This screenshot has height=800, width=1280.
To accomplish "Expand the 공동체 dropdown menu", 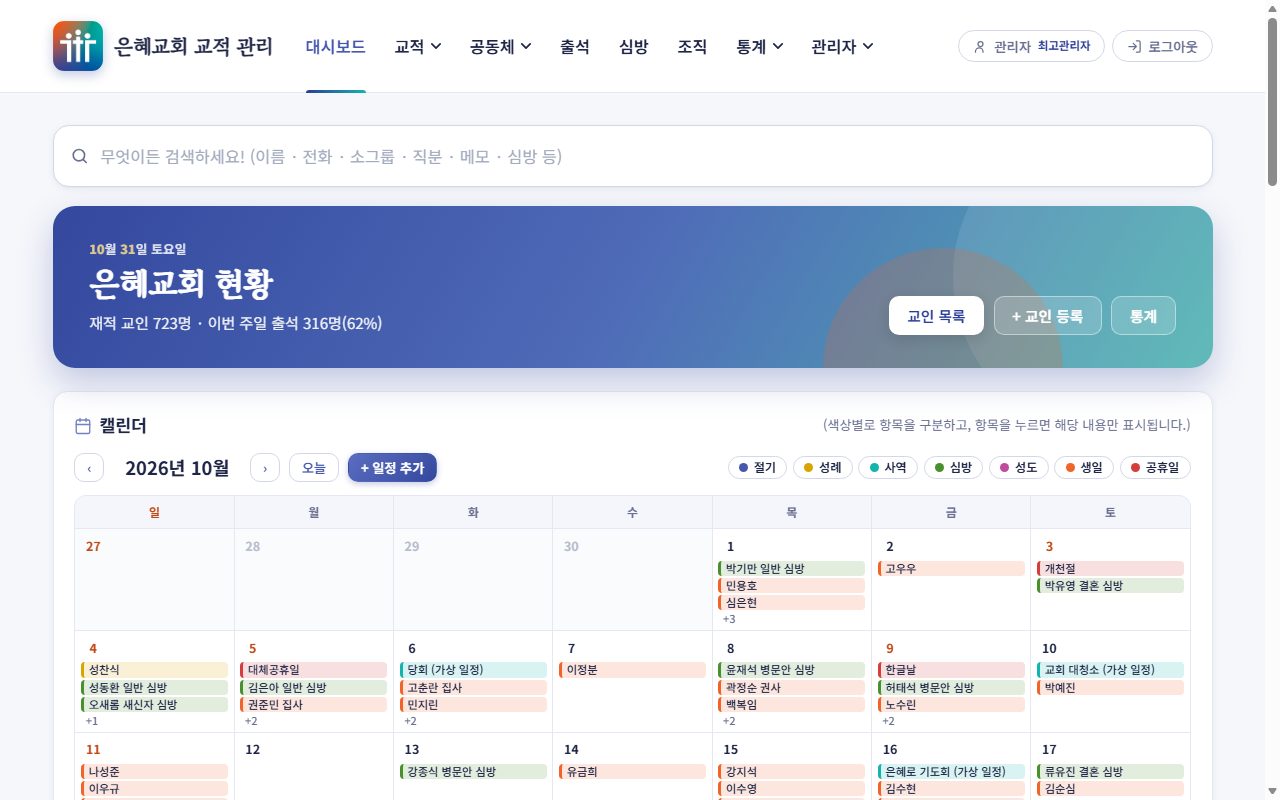I will pyautogui.click(x=501, y=46).
